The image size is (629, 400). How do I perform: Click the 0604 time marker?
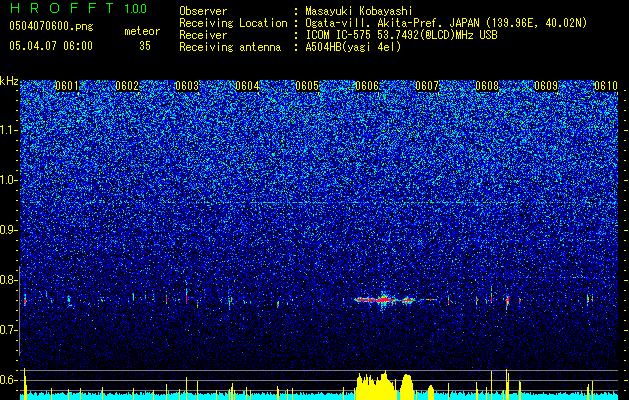click(247, 86)
